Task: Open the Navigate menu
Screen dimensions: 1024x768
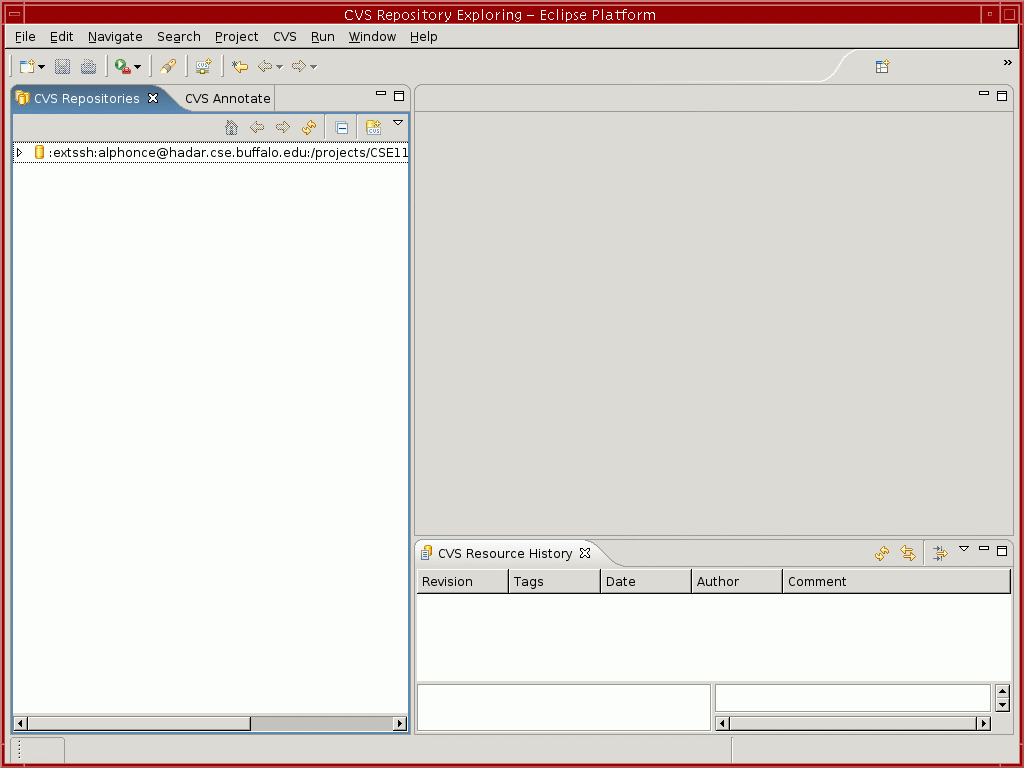Action: click(115, 37)
